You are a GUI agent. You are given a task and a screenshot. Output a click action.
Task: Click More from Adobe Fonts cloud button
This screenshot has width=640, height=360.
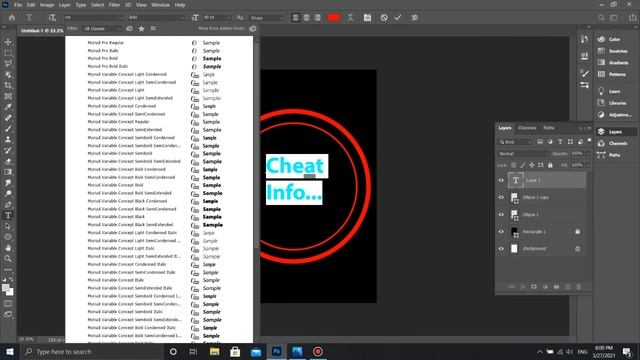click(253, 29)
